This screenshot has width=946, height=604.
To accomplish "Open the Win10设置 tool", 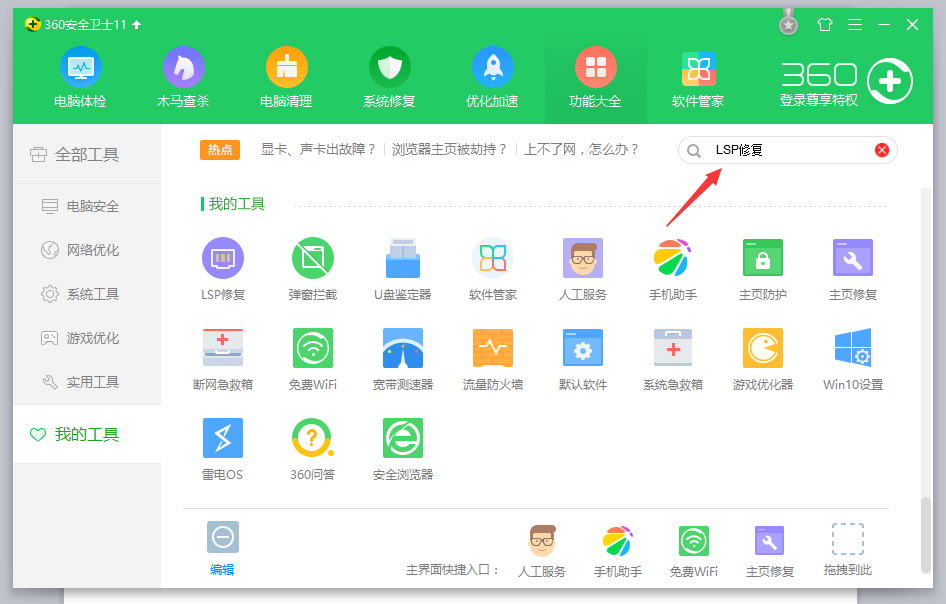I will tap(852, 359).
